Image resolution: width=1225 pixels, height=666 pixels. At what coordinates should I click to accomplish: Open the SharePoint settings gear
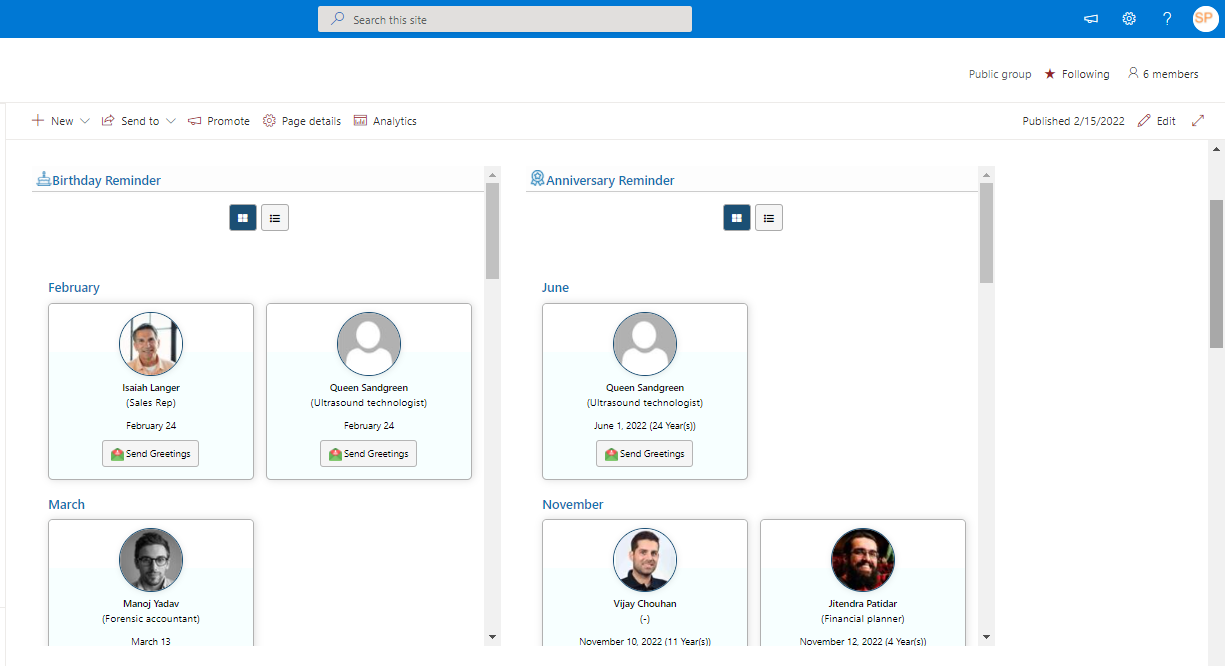click(x=1129, y=18)
